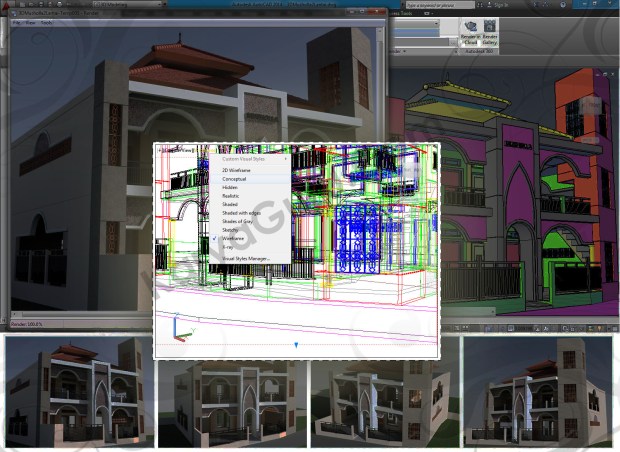
Task: Click the ViewCube in colored conceptual viewport
Action: [590, 105]
